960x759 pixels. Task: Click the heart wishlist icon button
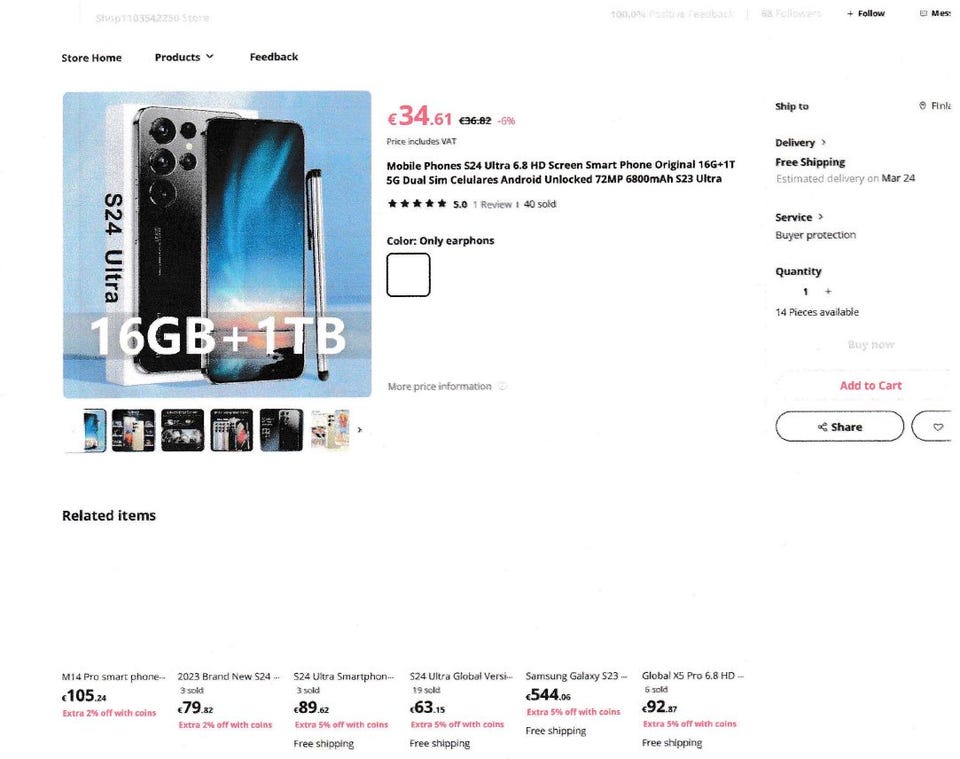tap(937, 427)
